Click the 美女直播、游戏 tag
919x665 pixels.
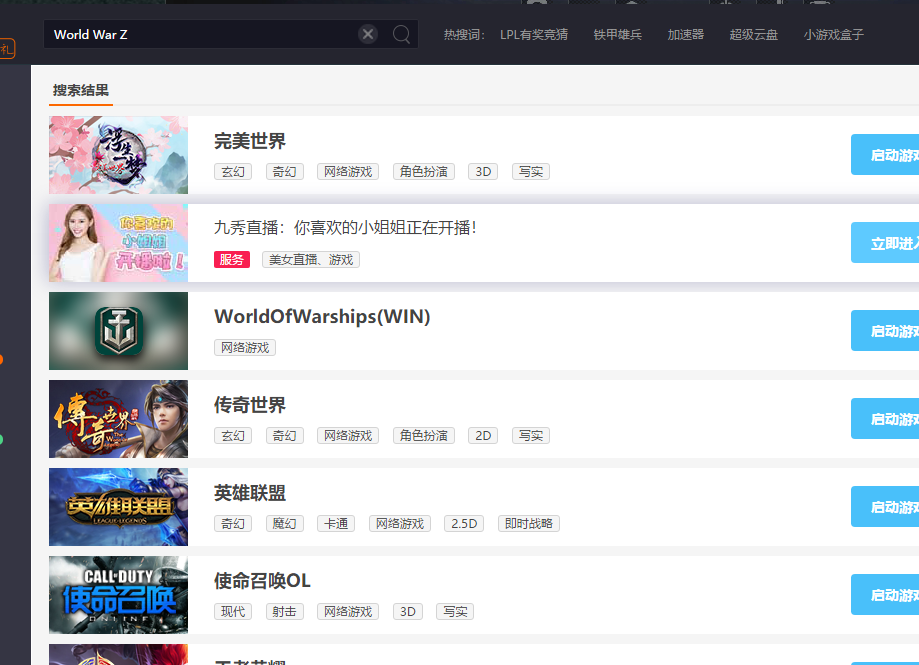click(x=311, y=260)
